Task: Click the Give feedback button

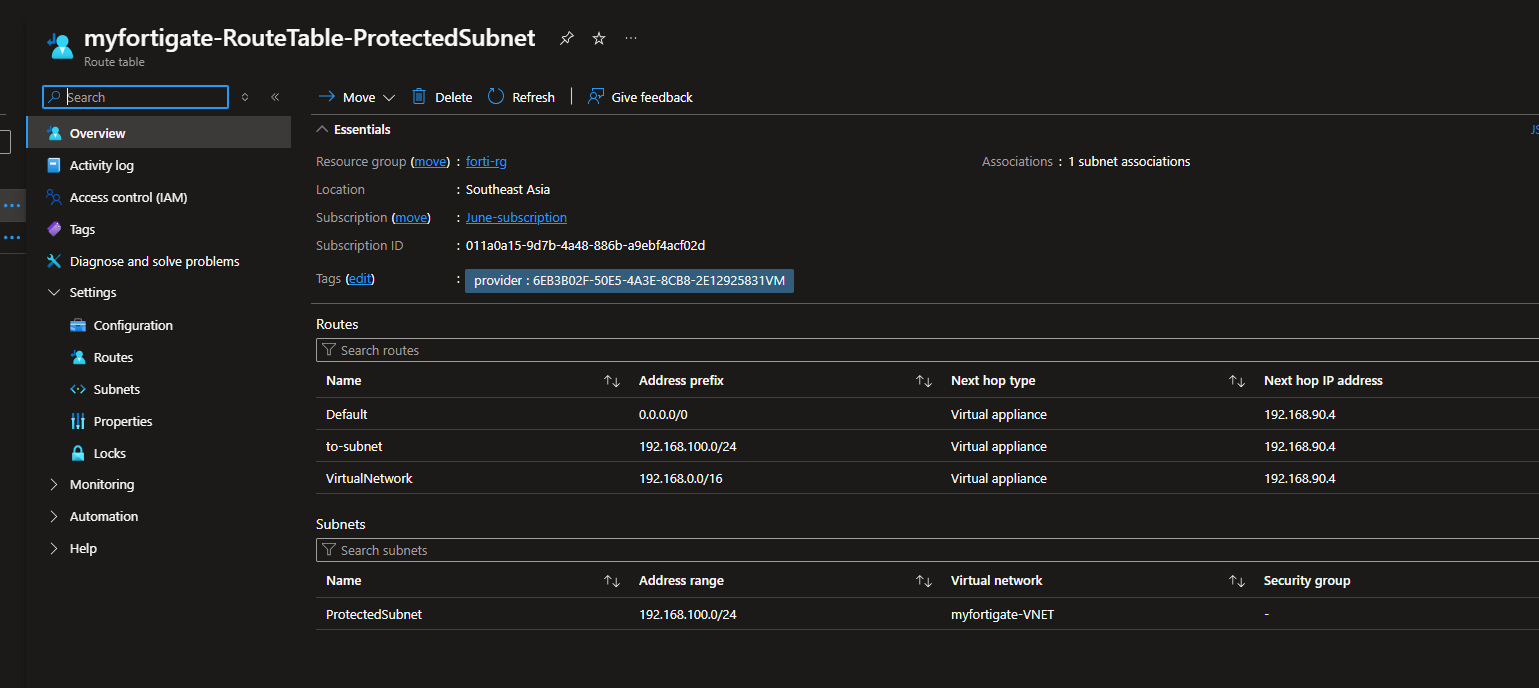Action: pyautogui.click(x=640, y=97)
